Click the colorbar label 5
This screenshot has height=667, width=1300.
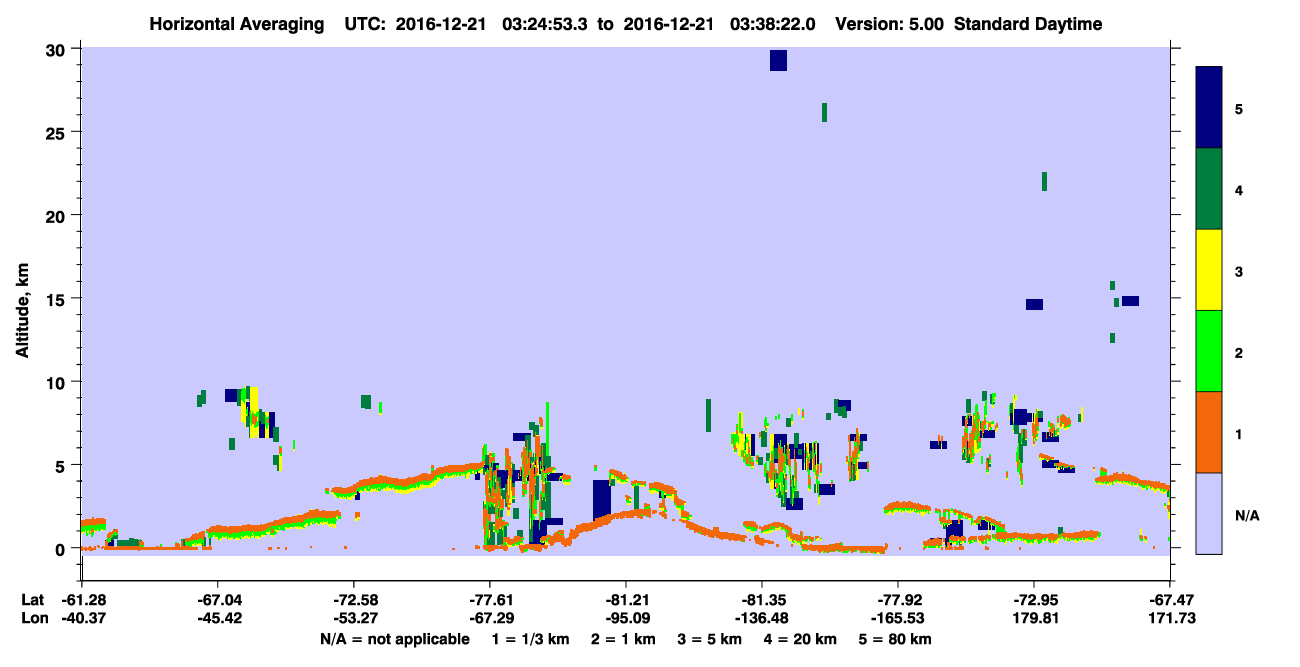[x=1239, y=109]
